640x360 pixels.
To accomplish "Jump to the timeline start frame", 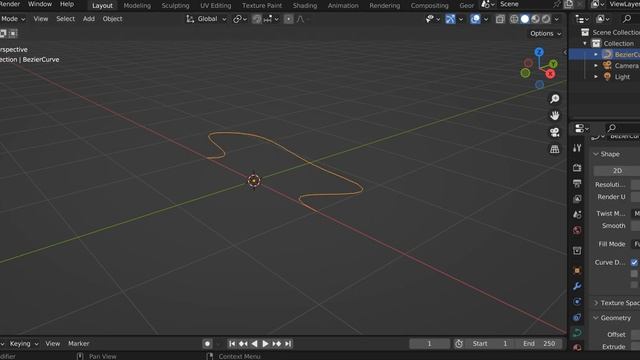I will pos(232,344).
